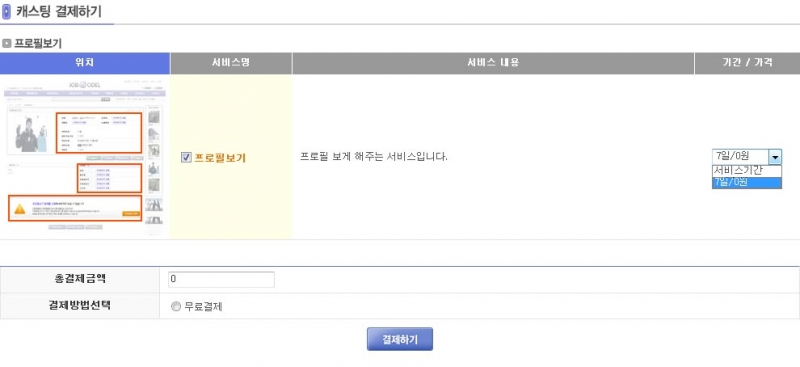Click the yellow warning triangle in the preview image

click(x=20, y=209)
